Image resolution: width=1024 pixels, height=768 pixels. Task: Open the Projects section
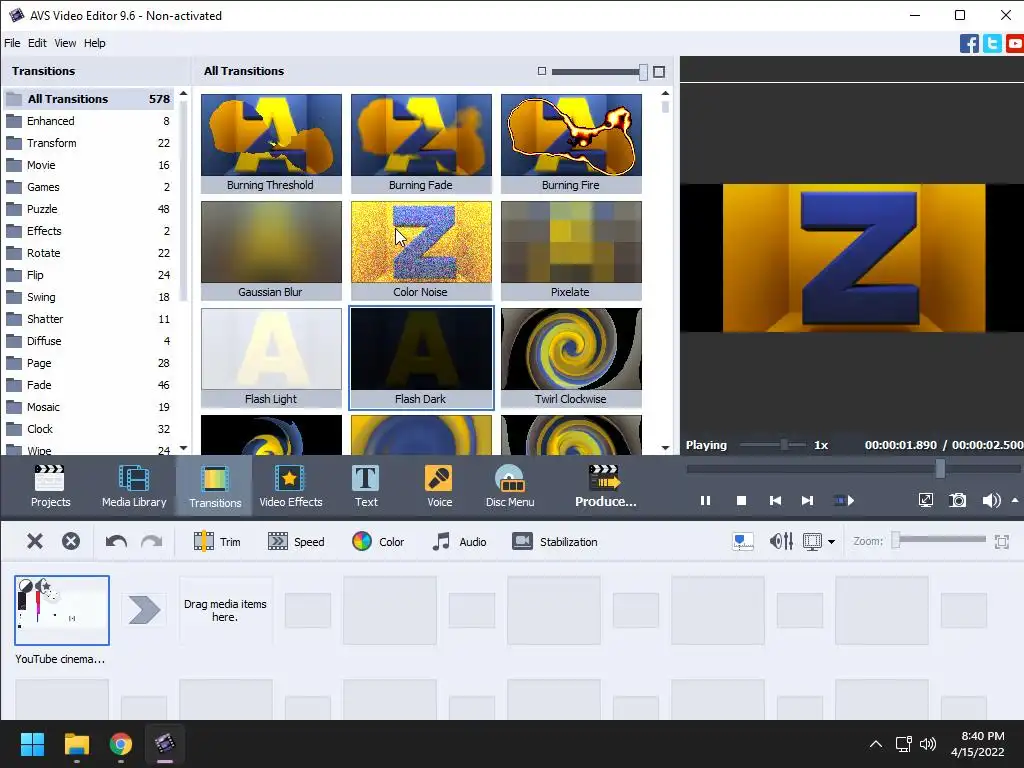pos(50,486)
